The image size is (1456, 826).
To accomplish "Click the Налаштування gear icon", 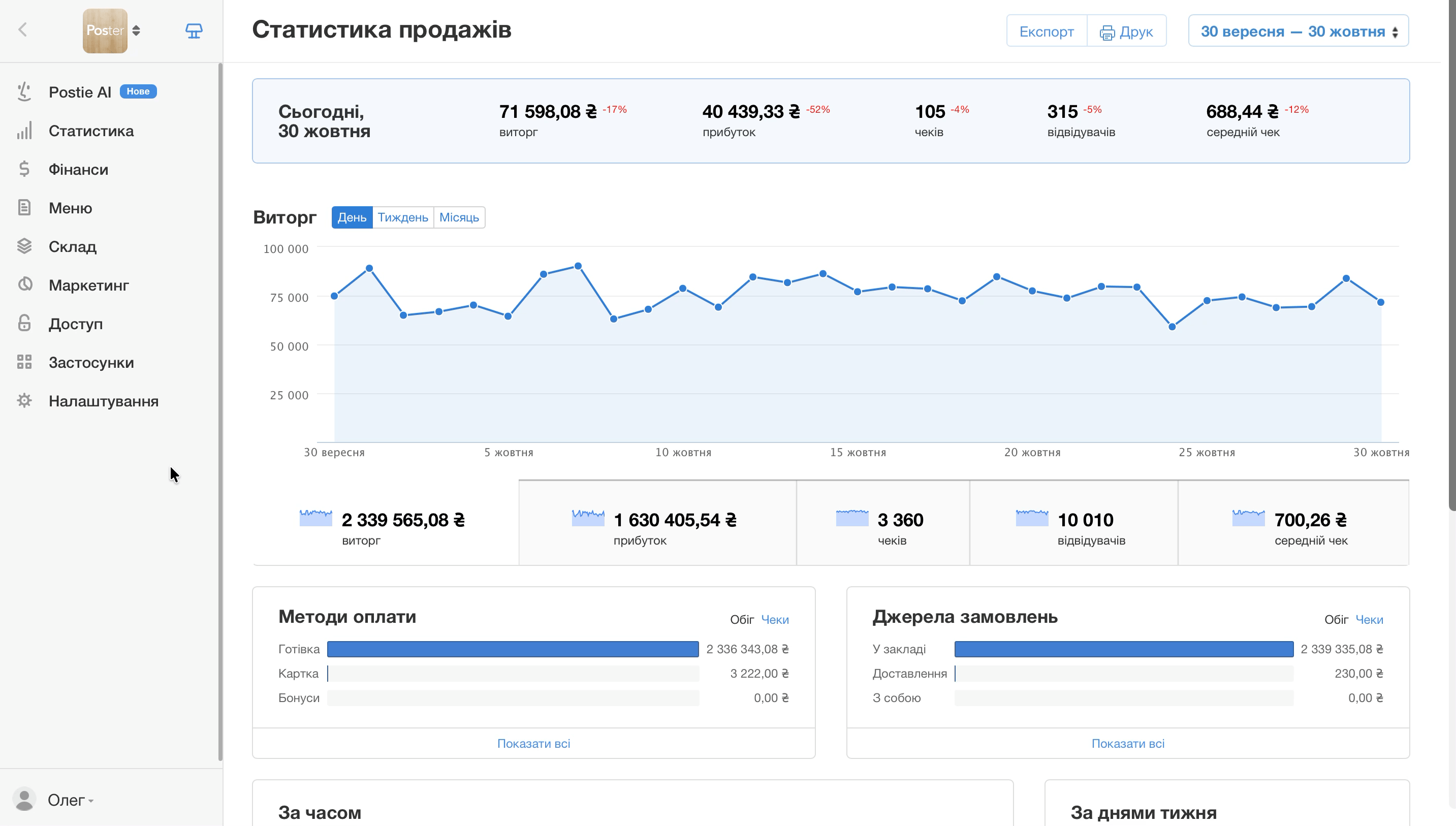I will pos(24,400).
